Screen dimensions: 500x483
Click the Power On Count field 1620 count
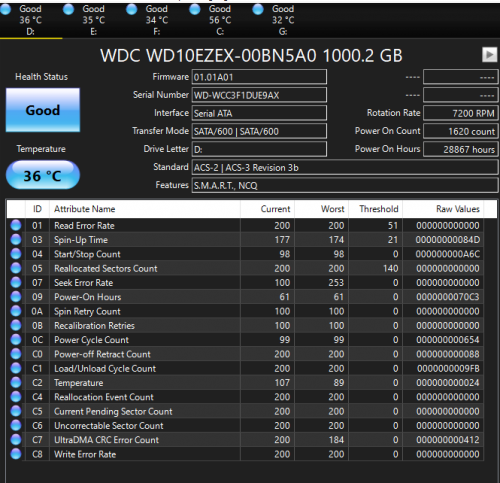pos(461,131)
